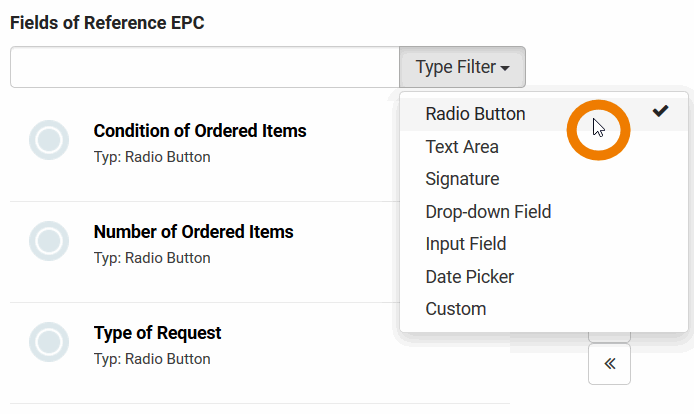The width and height of the screenshot is (694, 414).
Task: Pick Signature in the type filter list
Action: [462, 179]
